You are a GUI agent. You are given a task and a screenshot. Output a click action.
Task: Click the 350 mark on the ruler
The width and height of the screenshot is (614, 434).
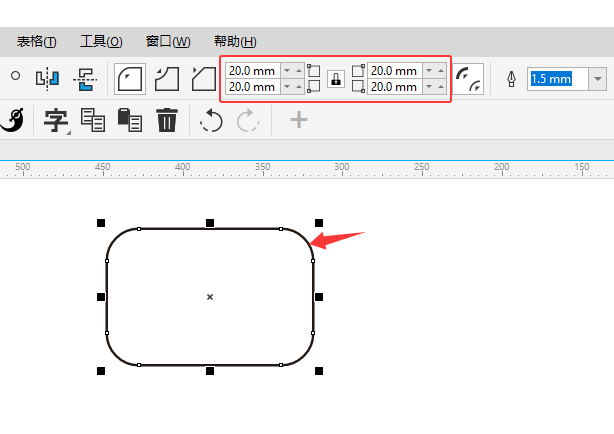[262, 166]
